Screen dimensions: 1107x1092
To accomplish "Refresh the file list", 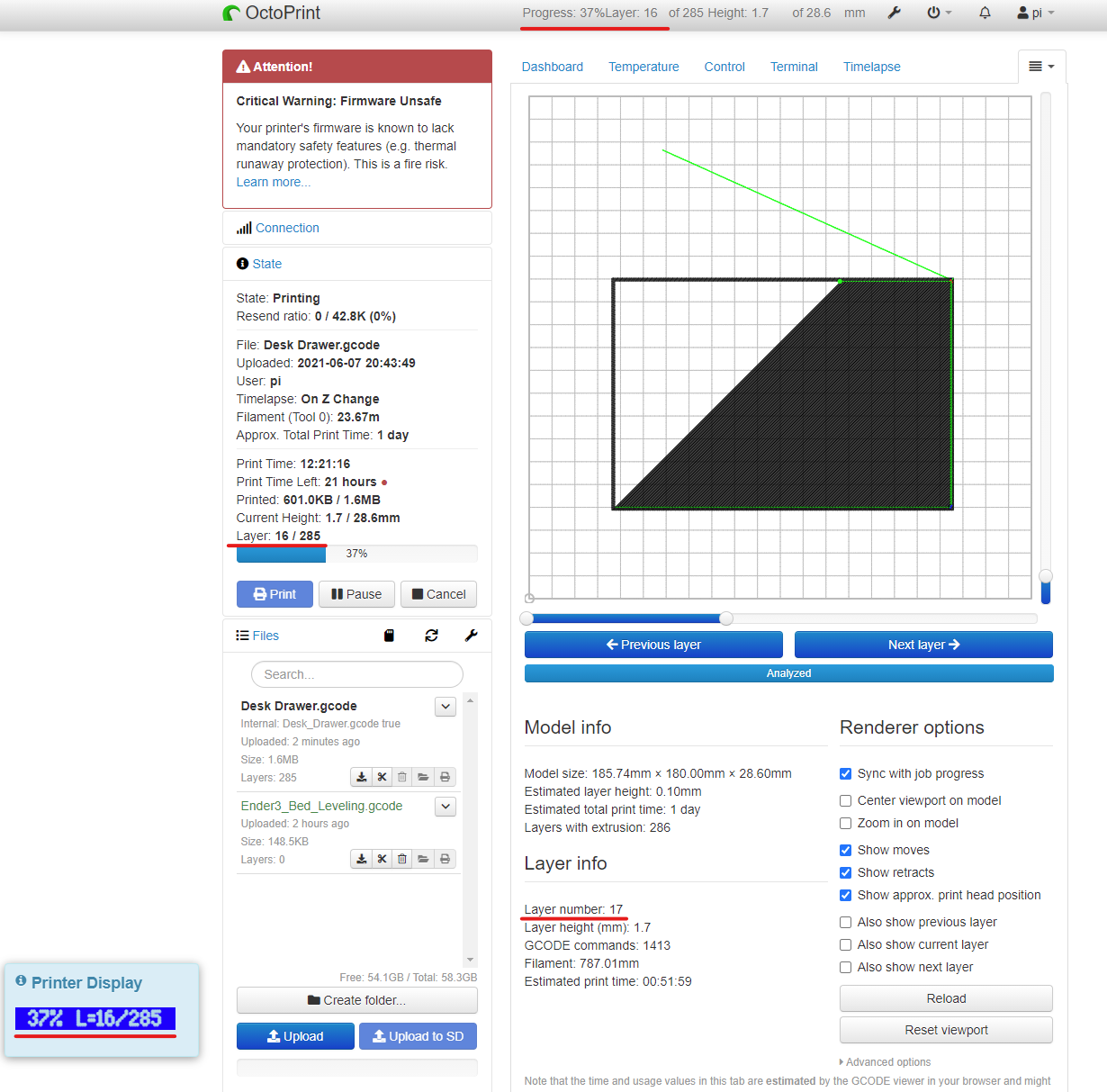I will point(431,636).
